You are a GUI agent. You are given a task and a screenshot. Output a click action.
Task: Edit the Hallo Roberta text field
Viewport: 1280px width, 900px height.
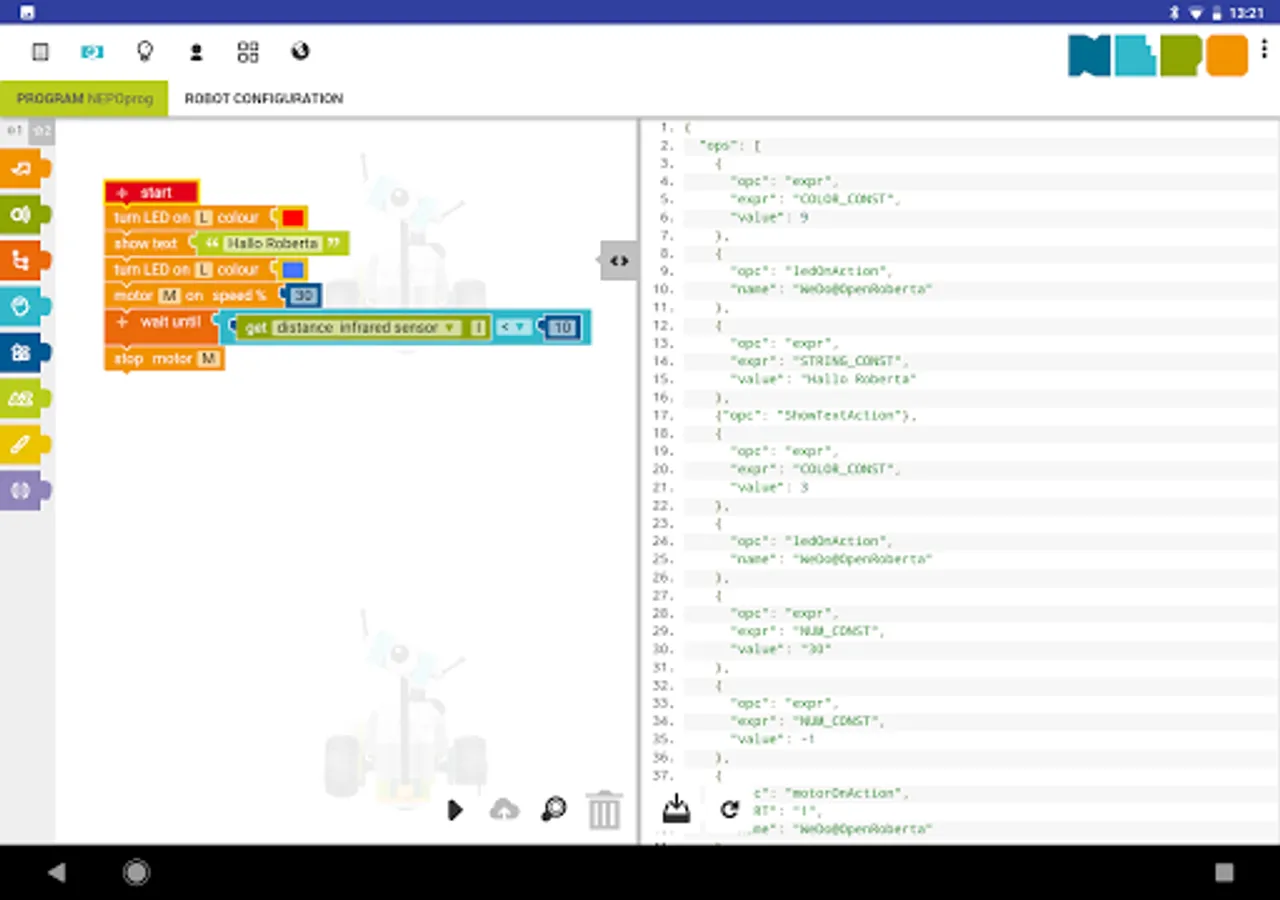[x=272, y=244]
